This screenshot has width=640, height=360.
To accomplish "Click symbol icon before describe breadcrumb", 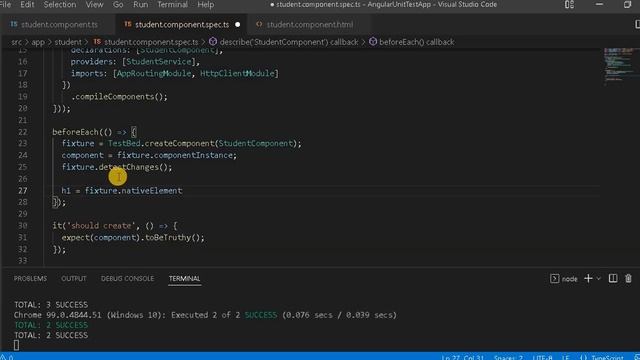I will (x=213, y=42).
